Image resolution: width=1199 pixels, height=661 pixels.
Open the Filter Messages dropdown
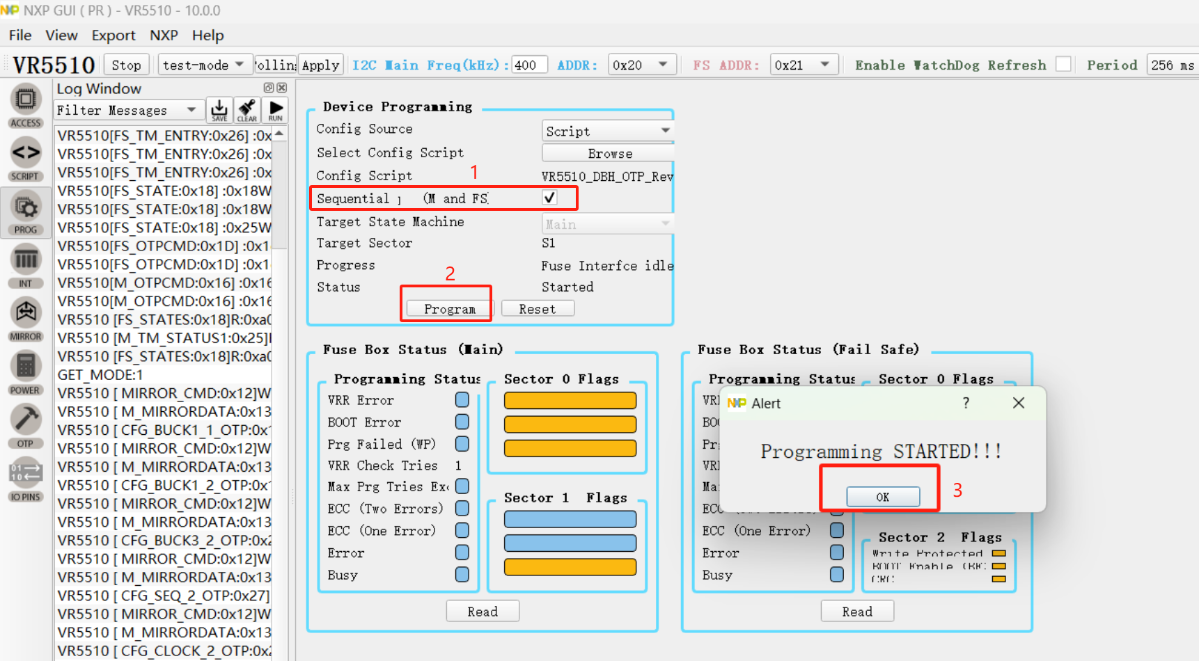click(x=127, y=110)
